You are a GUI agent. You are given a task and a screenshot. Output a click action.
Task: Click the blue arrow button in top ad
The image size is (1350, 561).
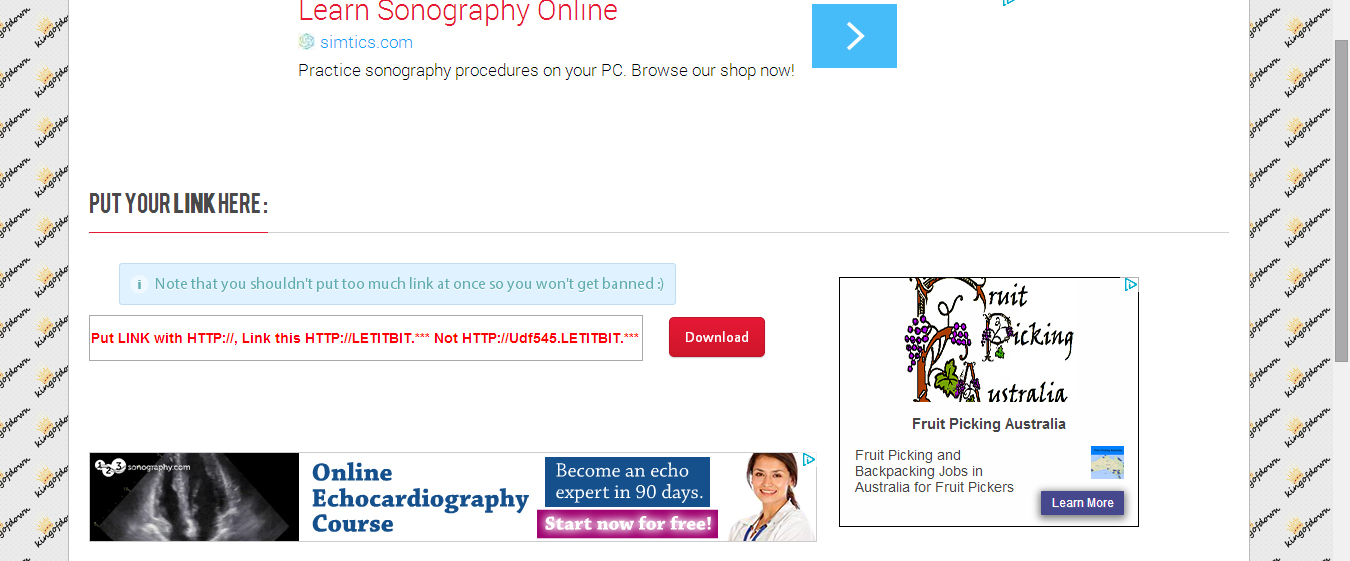854,36
